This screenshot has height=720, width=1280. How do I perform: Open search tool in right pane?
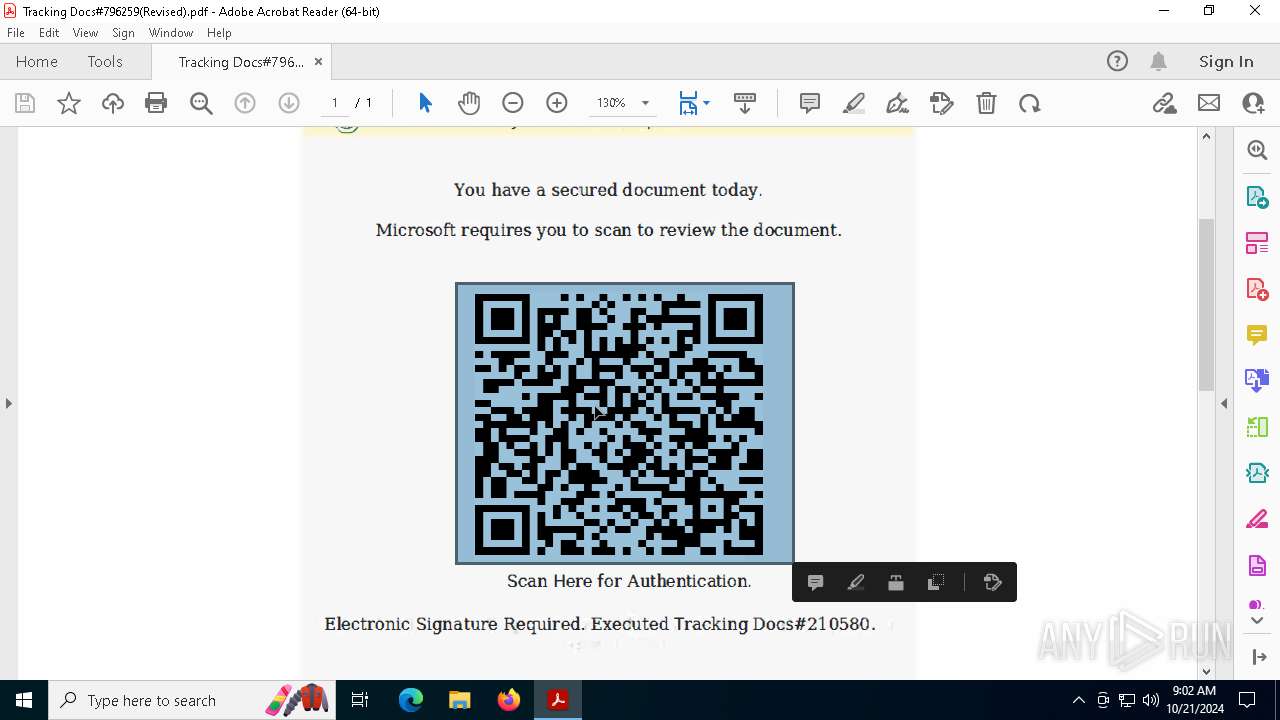click(1257, 150)
